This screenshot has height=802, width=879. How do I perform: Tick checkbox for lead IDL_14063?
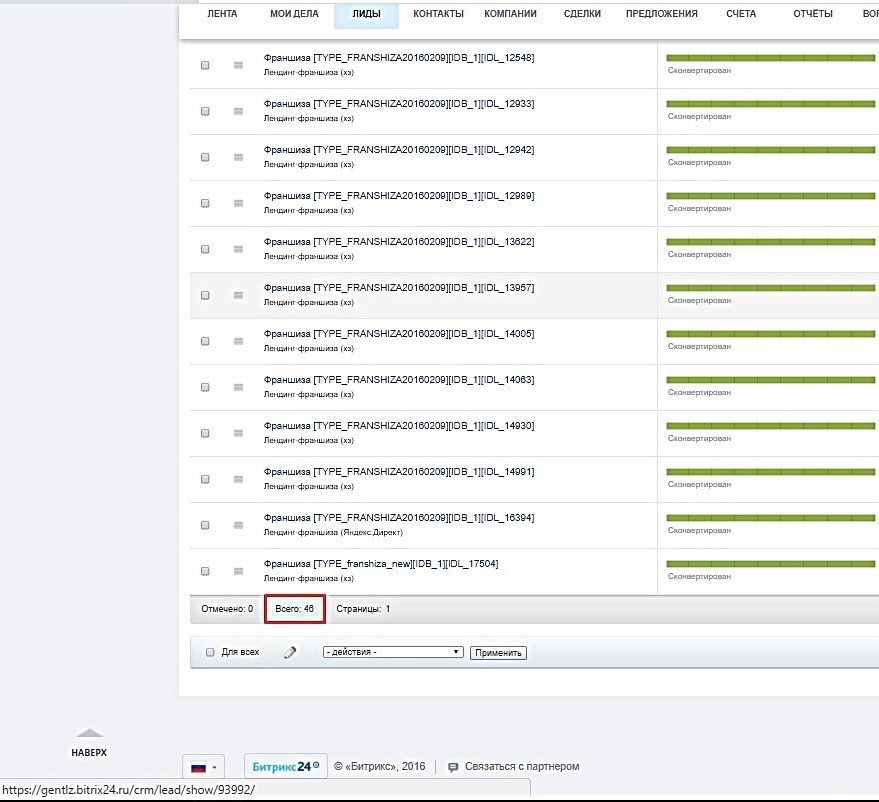pyautogui.click(x=205, y=387)
